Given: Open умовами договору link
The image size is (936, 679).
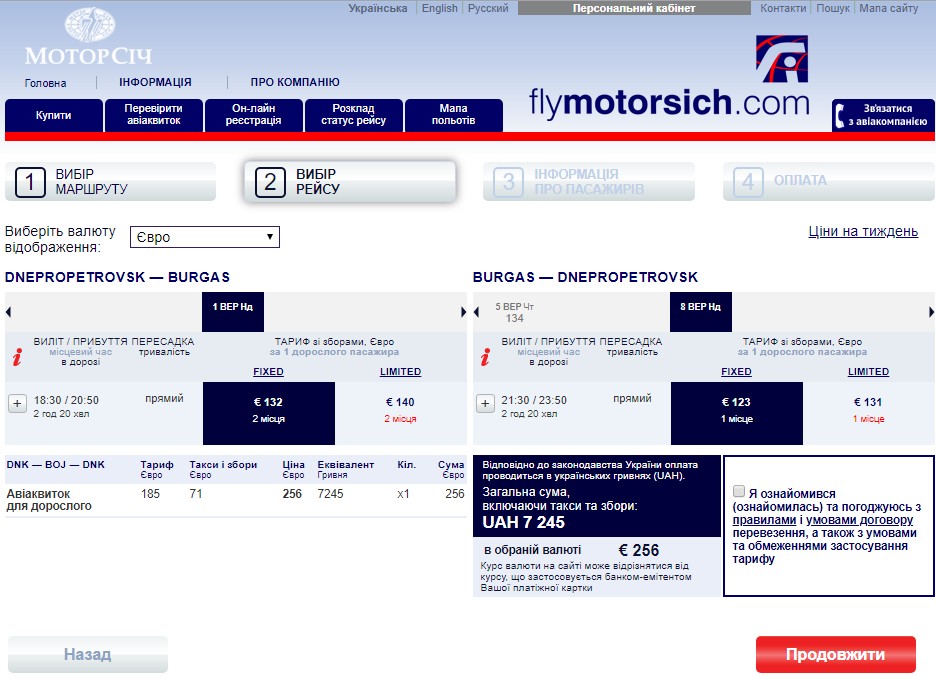Looking at the screenshot, I should click(860, 520).
